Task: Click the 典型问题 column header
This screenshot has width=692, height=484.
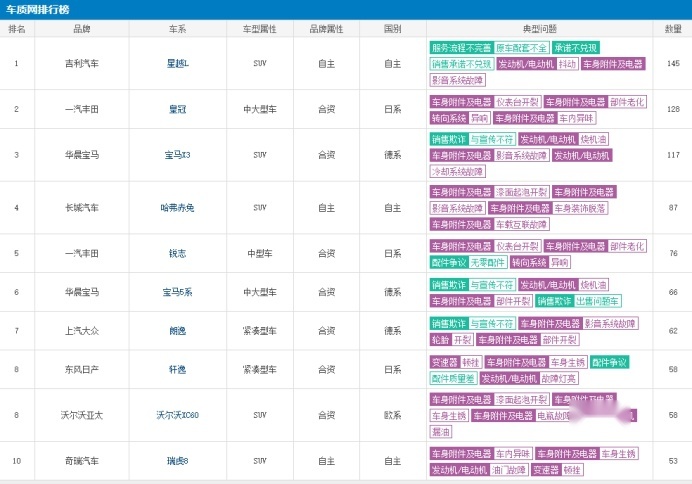Action: pos(539,29)
